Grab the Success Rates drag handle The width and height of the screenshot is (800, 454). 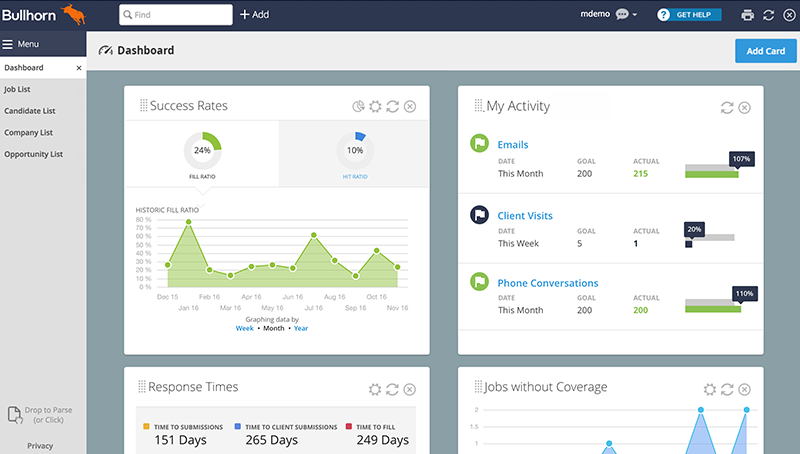point(144,106)
